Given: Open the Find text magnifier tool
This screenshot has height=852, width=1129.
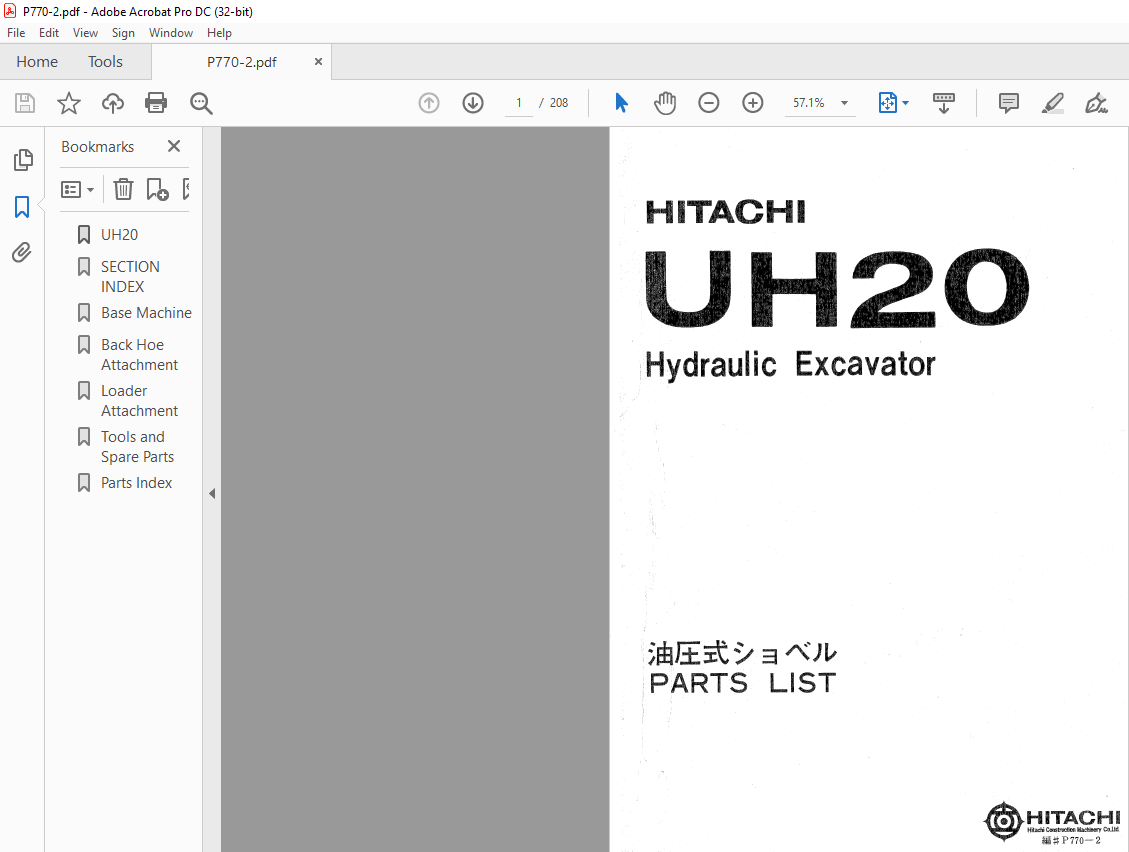Looking at the screenshot, I should tap(201, 103).
